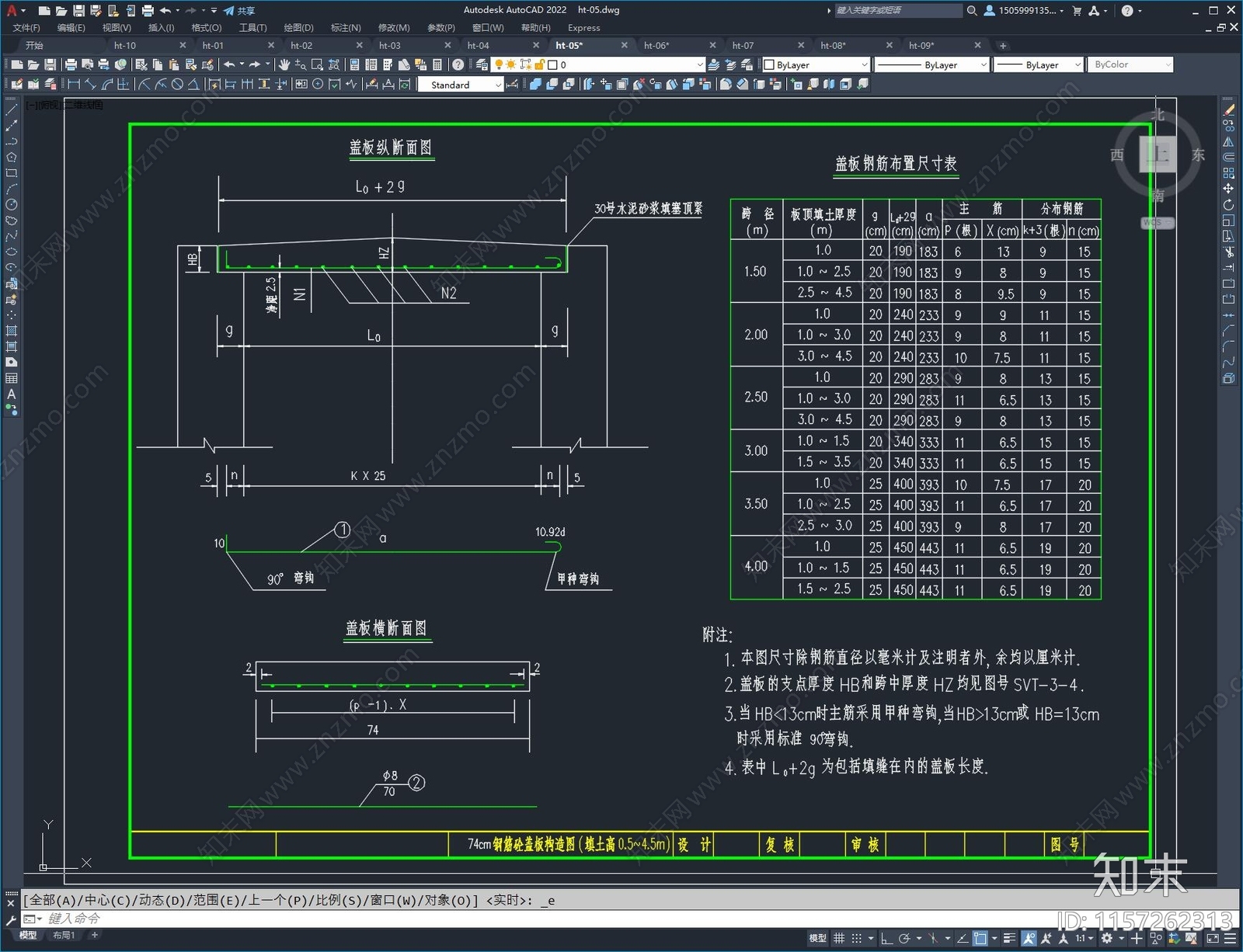
Task: Switch to the ht-04 drawing tab
Action: click(479, 45)
